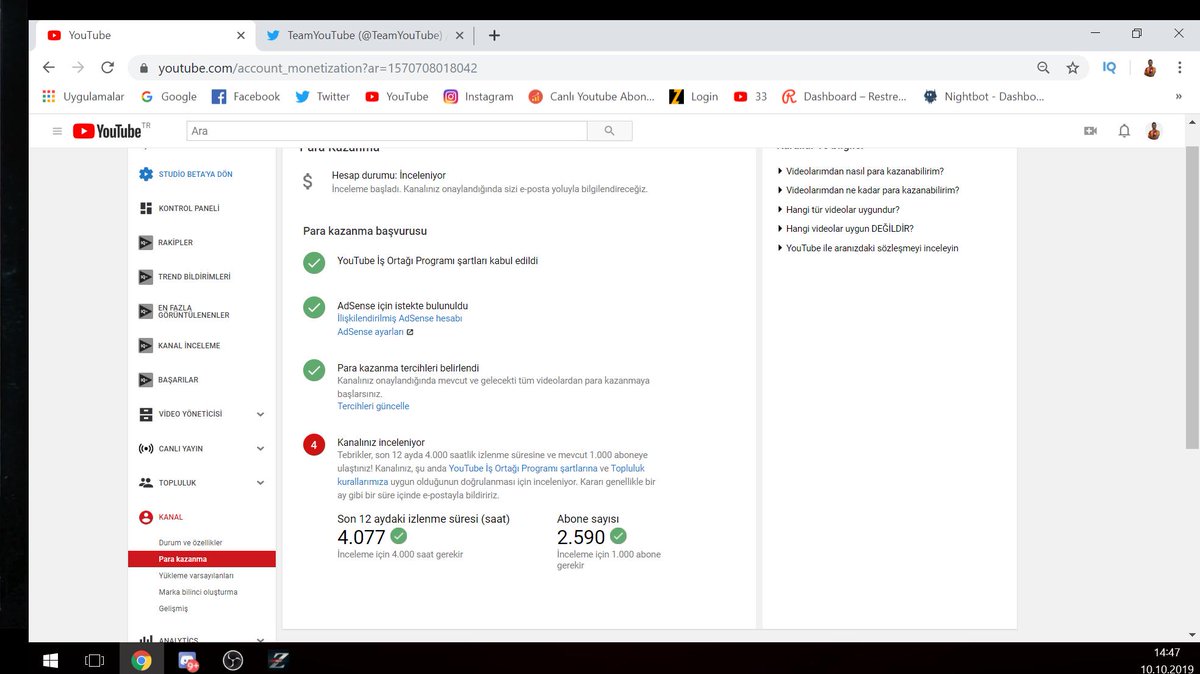Open Chrome three-dot menu

[x=1179, y=68]
